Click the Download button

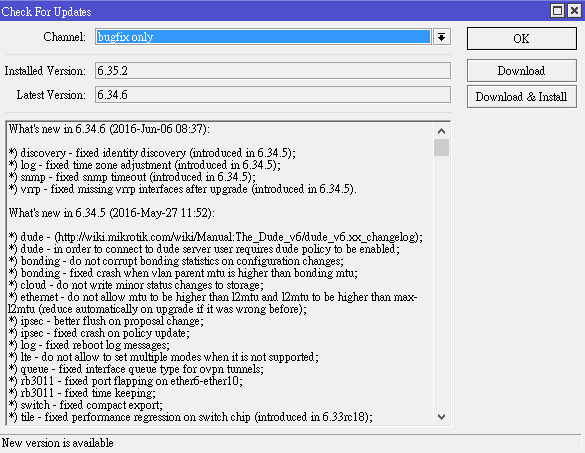point(522,71)
